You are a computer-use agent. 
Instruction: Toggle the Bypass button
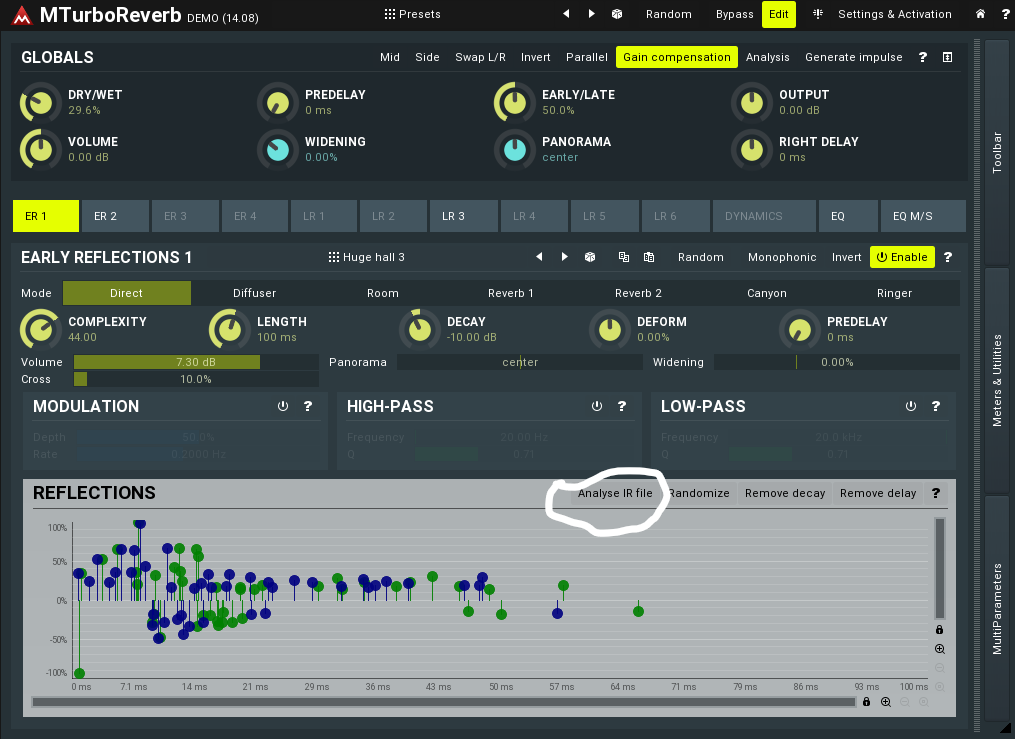[x=735, y=14]
